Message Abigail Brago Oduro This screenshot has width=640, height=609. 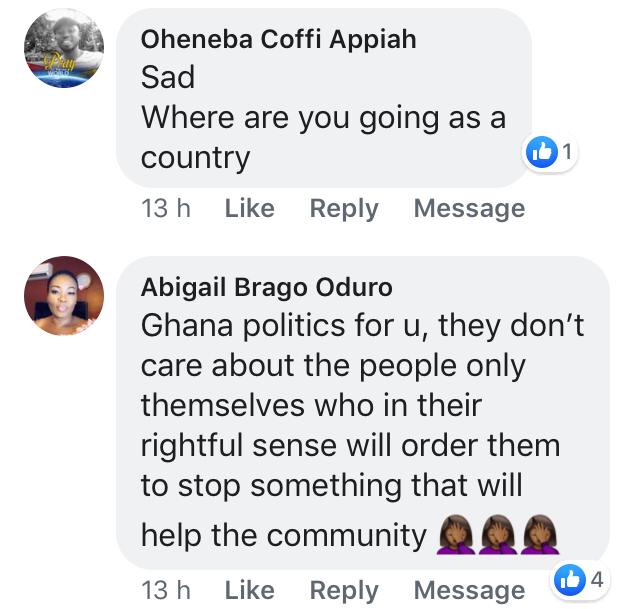[x=469, y=590]
